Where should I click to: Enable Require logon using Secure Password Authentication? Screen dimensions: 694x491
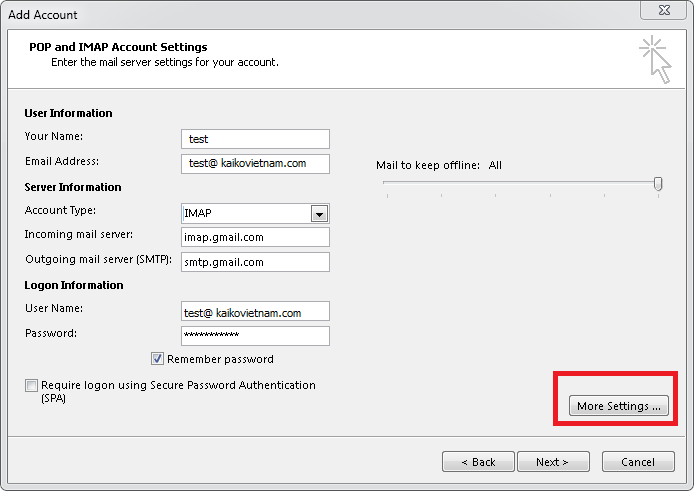tap(32, 386)
